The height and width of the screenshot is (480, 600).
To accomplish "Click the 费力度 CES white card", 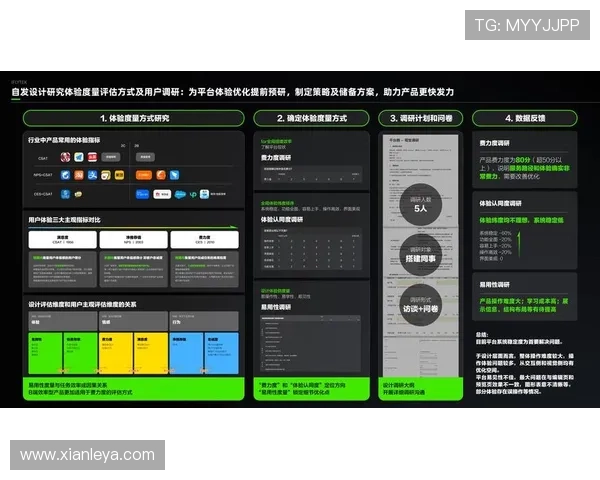I will coord(205,240).
